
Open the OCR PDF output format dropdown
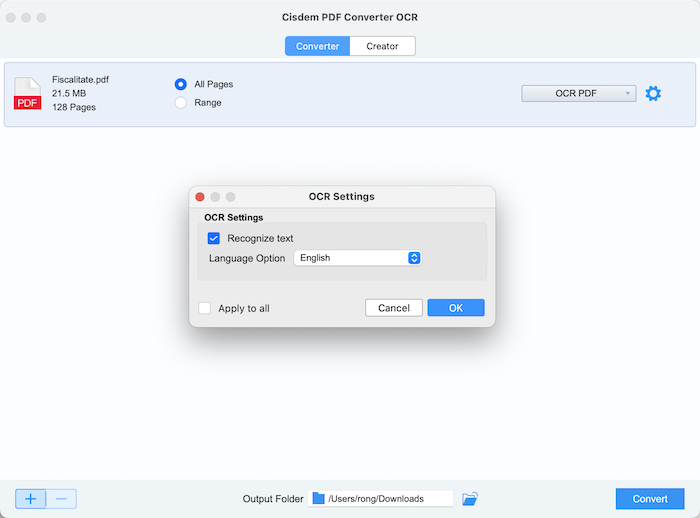pyautogui.click(x=579, y=93)
